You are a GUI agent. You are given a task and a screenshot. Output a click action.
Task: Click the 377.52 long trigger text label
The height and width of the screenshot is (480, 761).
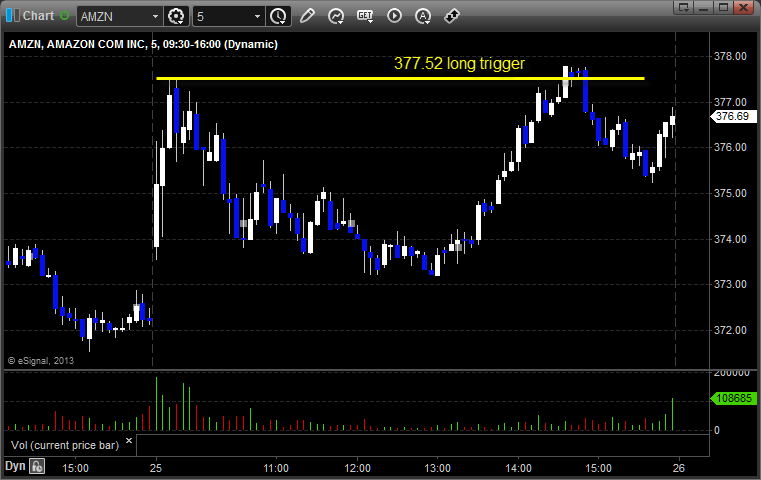459,64
